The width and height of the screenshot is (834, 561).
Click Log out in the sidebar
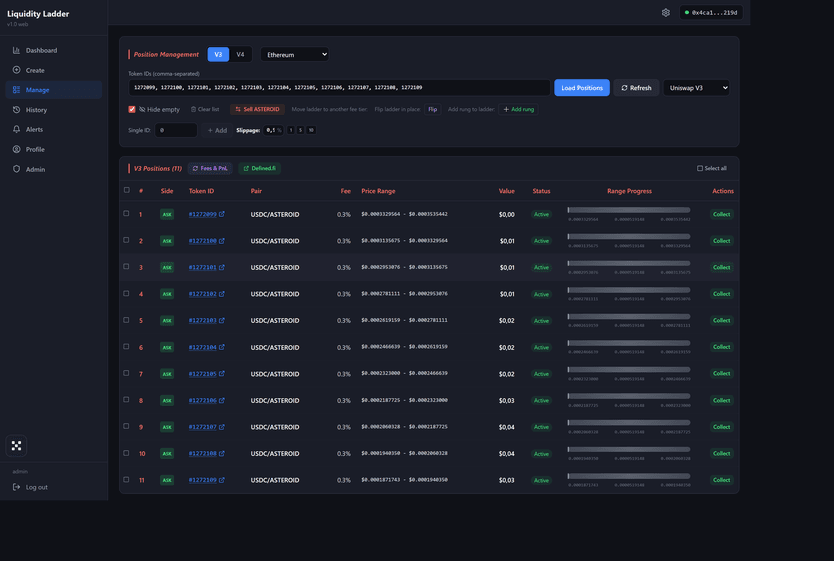(x=30, y=487)
